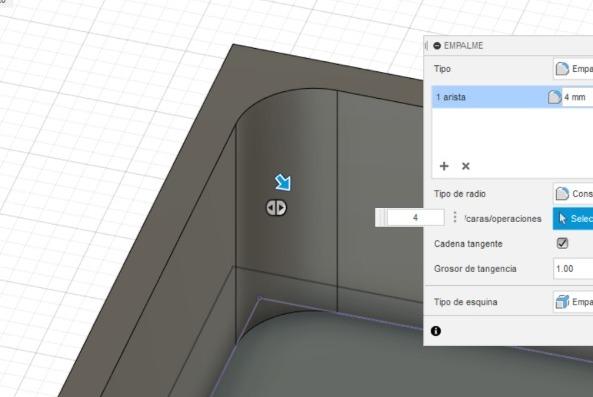Click the 4 mm radius field in the arista row
Viewport: 593px width, 397px height.
[577, 97]
